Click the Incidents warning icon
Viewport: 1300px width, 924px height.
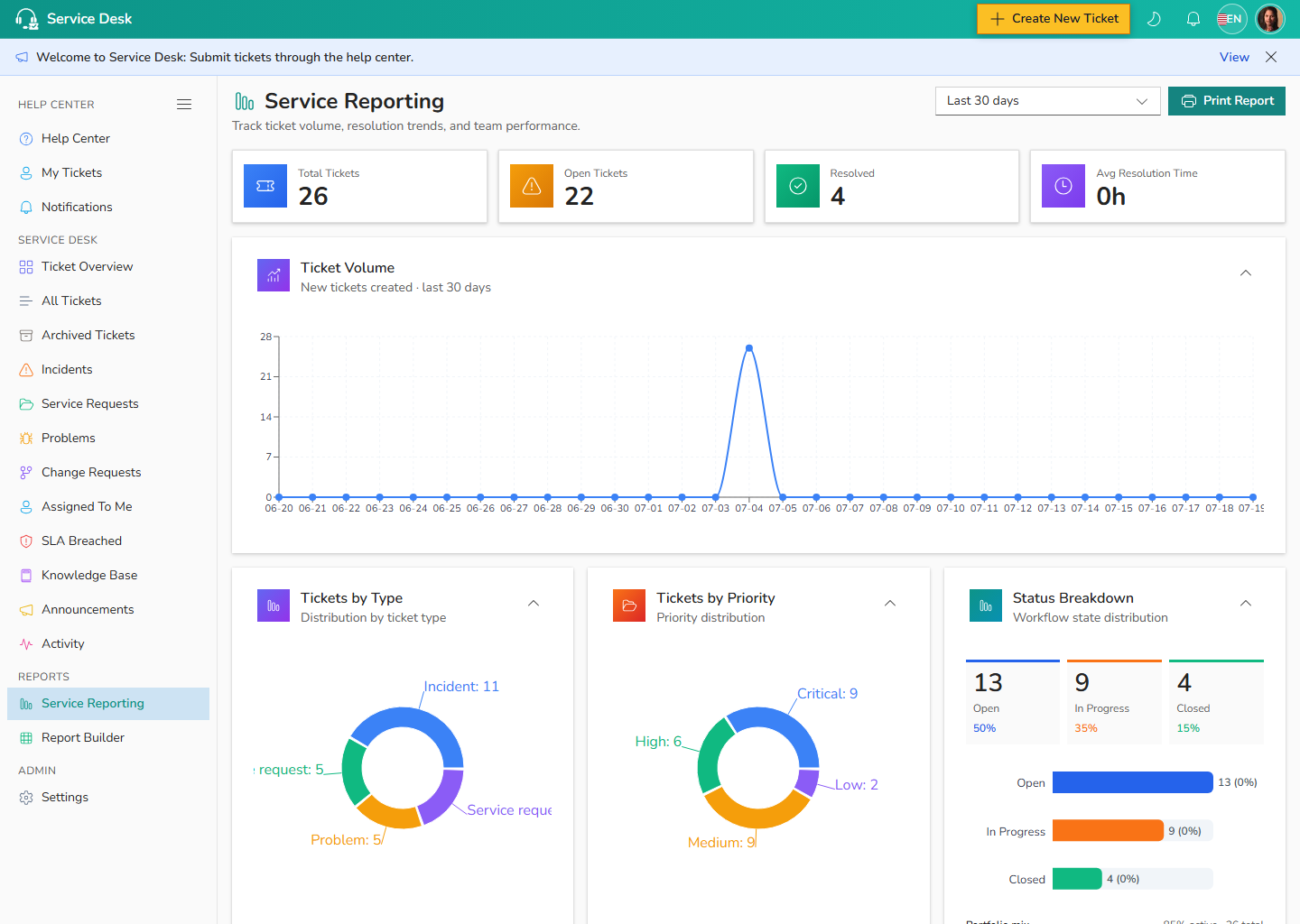[26, 370]
